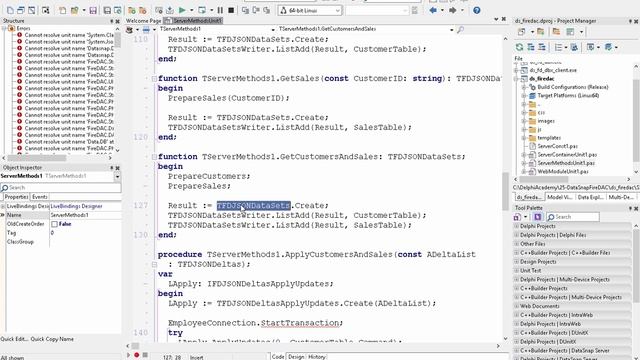Image resolution: width=640 pixels, height=360 pixels.
Task: Collapse the GetSales function code fold
Action: pos(154,78)
